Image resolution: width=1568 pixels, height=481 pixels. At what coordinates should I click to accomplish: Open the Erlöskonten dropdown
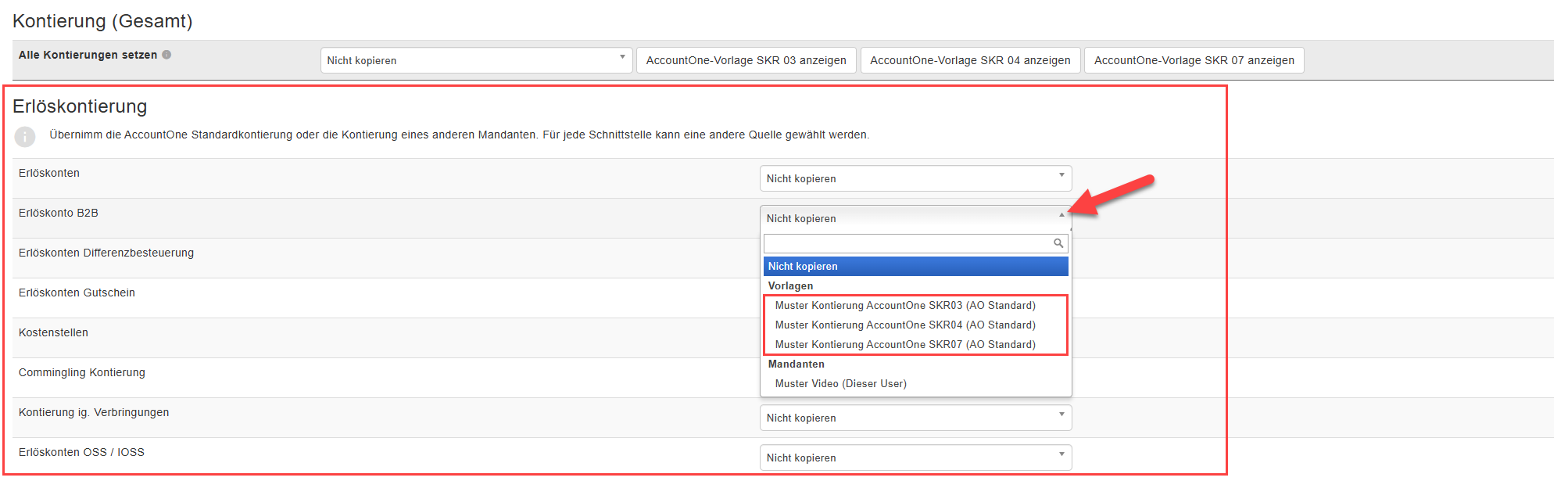point(915,178)
